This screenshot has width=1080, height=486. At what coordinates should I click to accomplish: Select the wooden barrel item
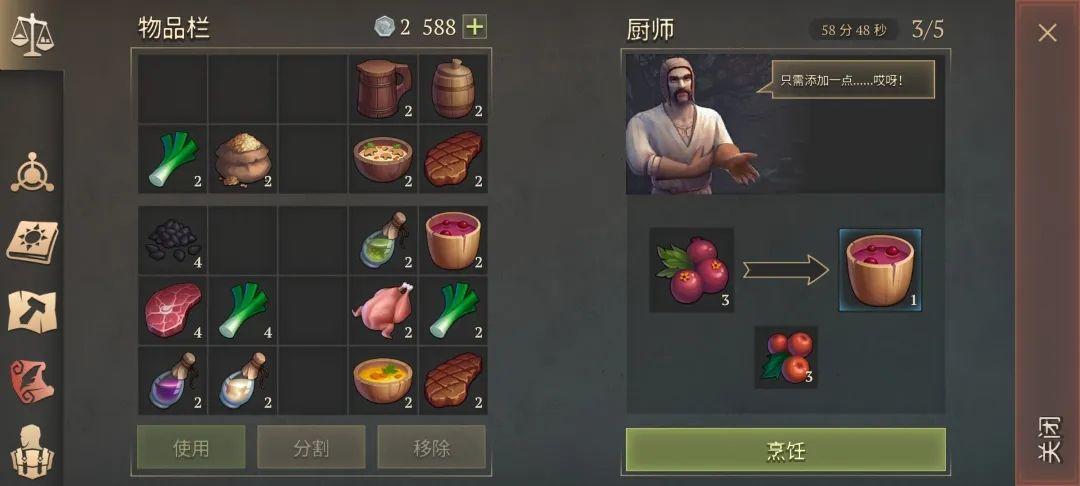click(x=453, y=89)
